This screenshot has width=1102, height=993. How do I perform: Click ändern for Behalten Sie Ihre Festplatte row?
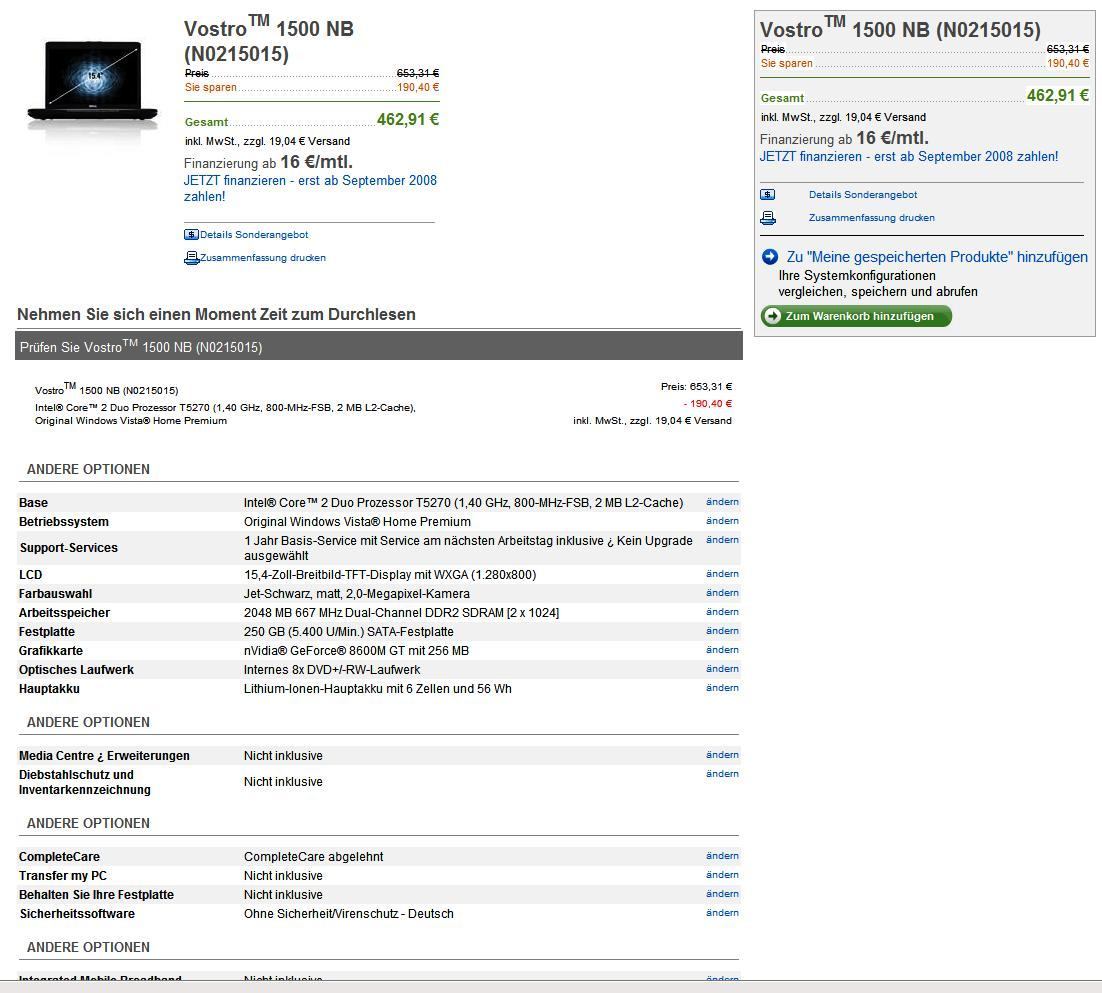[722, 894]
